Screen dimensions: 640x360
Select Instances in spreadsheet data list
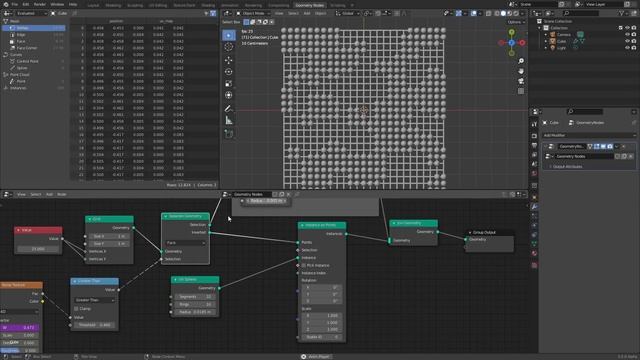click(34, 88)
